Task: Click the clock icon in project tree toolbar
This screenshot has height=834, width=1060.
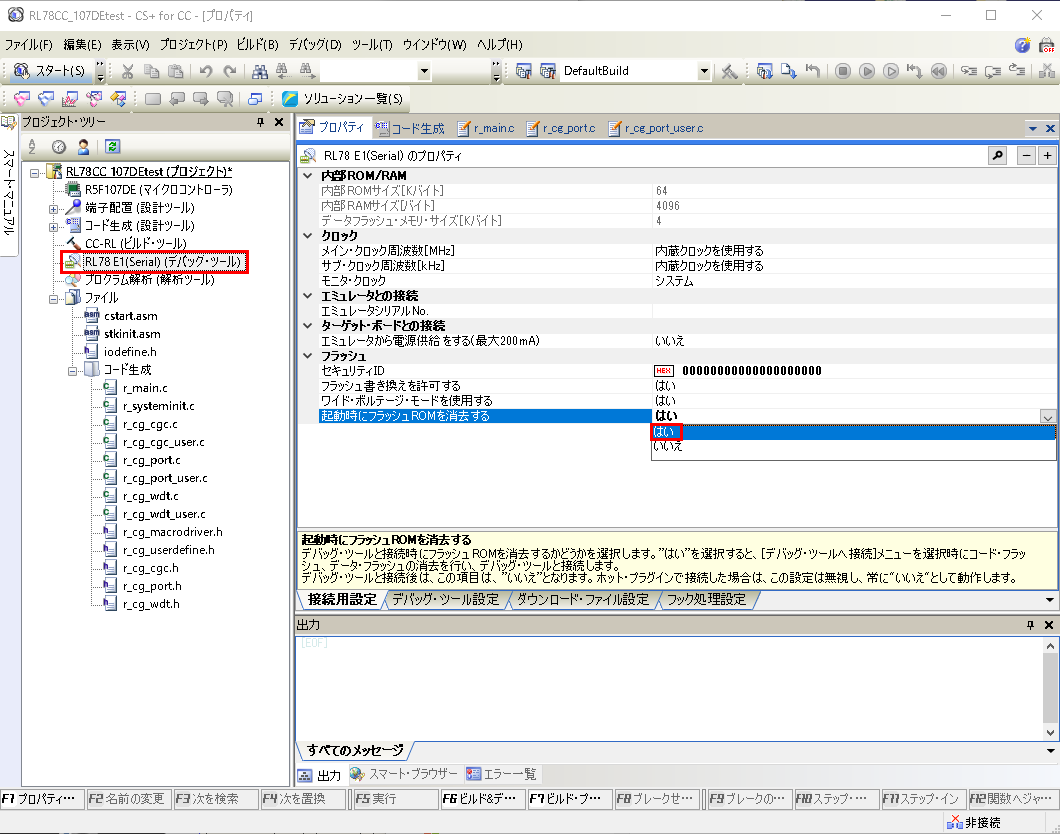Action: tap(59, 147)
